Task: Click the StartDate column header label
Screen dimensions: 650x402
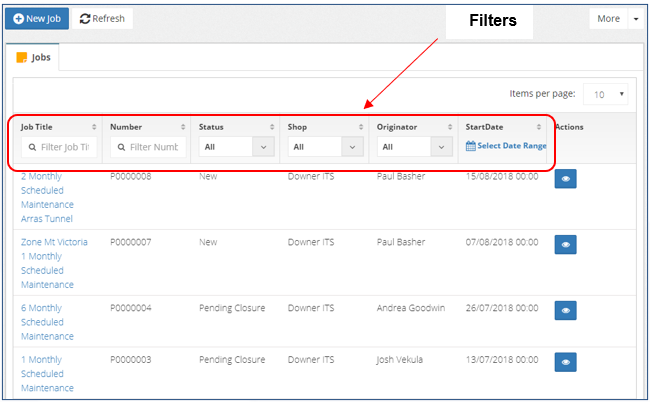Action: click(x=484, y=127)
